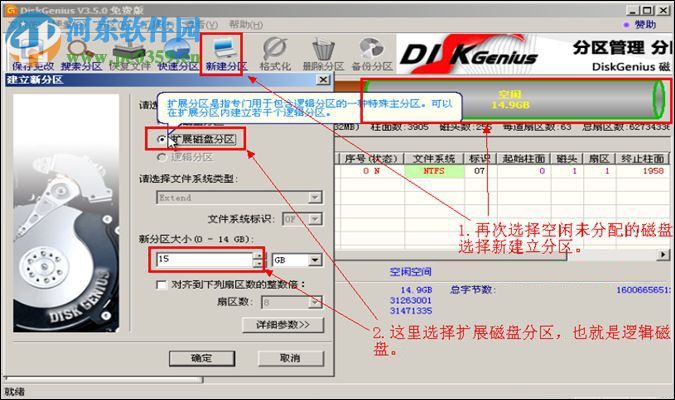Toggle the 对齐到下列扇区数的整数倍 checkbox
Image resolution: width=675 pixels, height=400 pixels.
(162, 285)
